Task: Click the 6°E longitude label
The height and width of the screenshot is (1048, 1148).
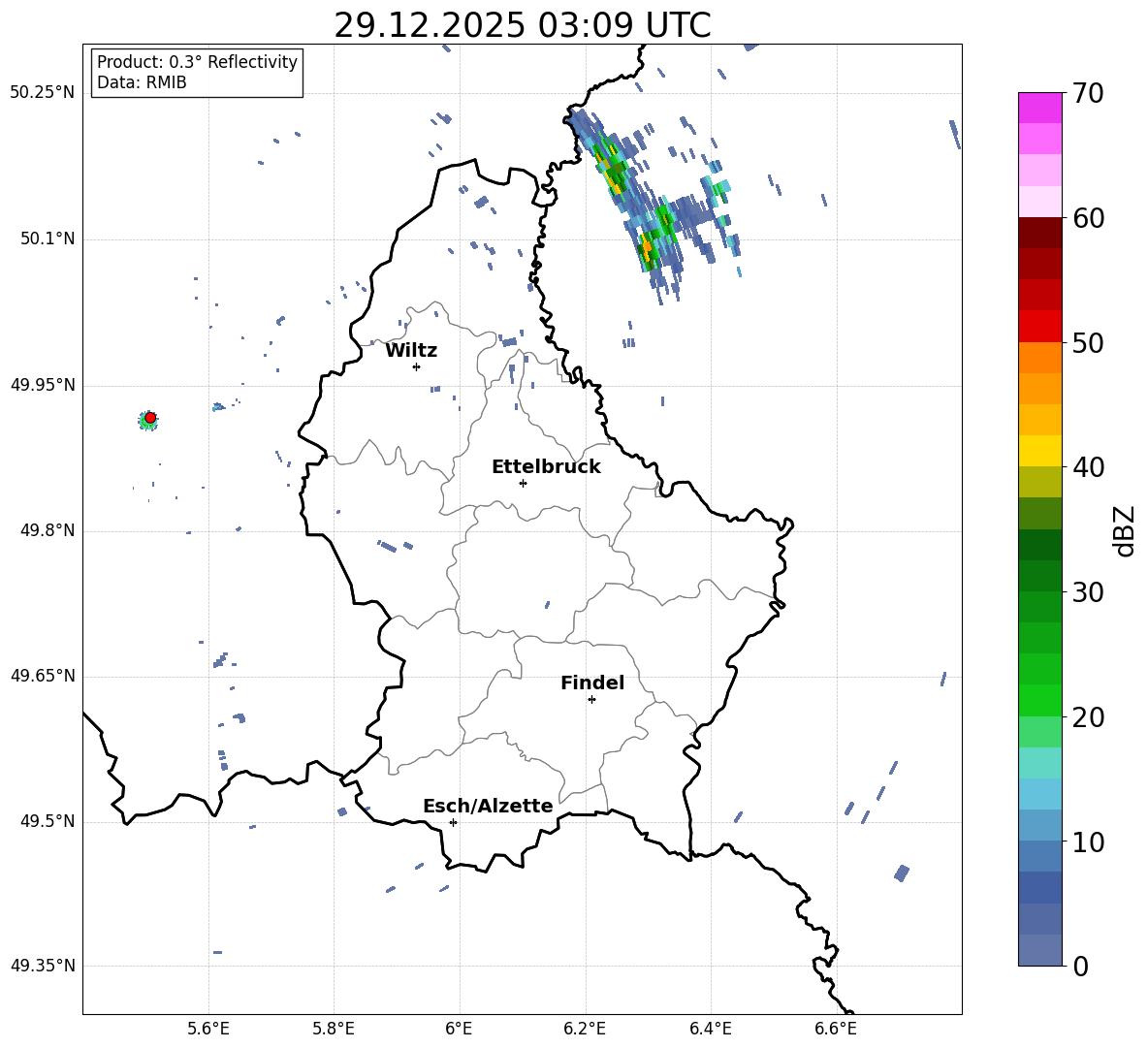Action: (x=459, y=1029)
